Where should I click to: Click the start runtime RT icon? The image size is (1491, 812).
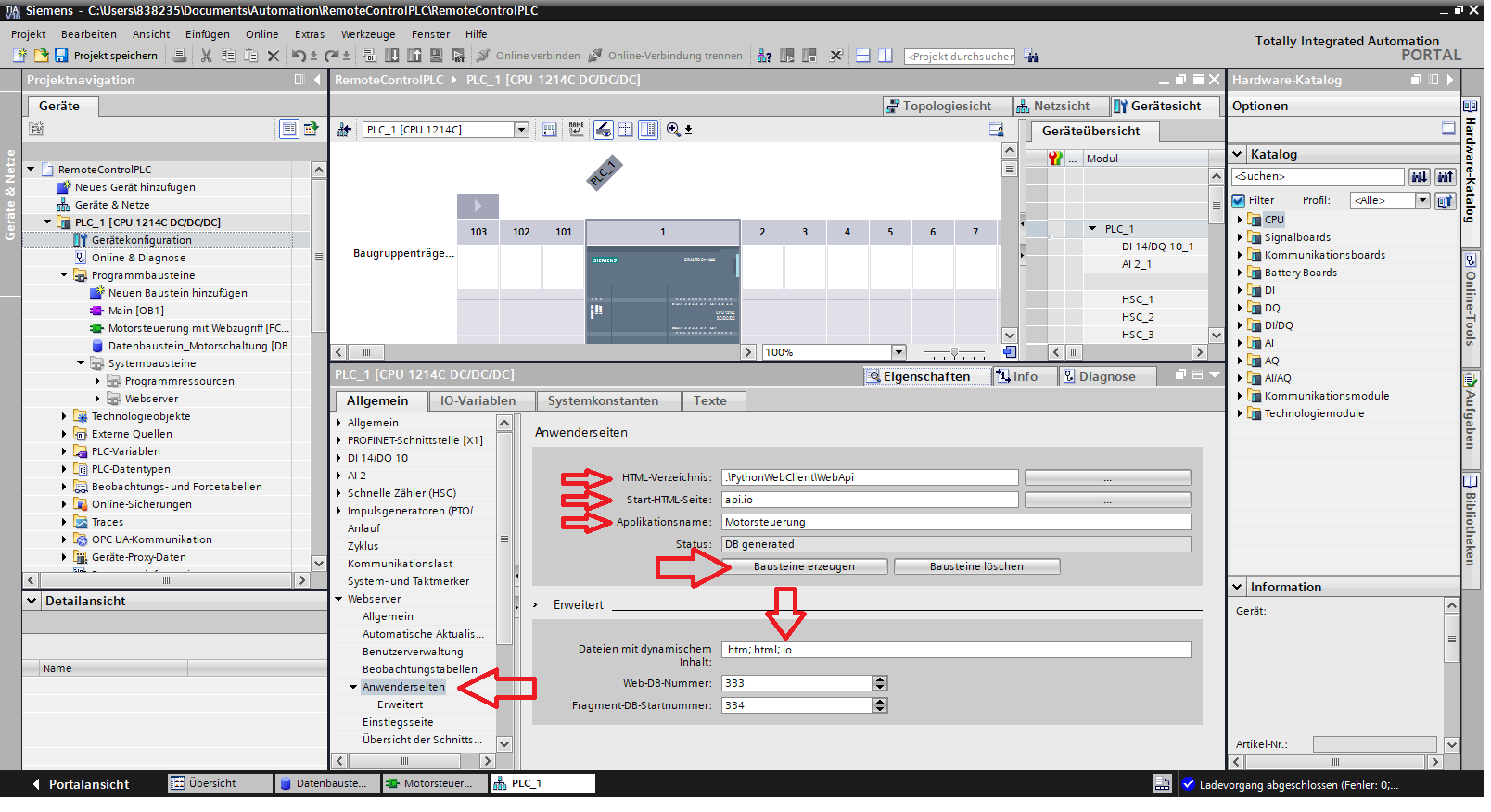pos(458,56)
